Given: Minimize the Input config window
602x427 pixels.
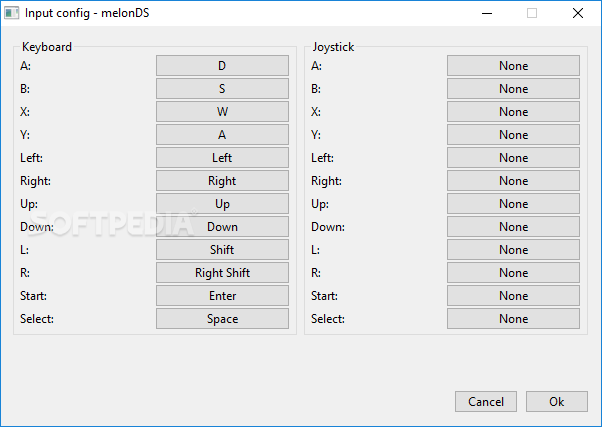Looking at the screenshot, I should (x=487, y=13).
